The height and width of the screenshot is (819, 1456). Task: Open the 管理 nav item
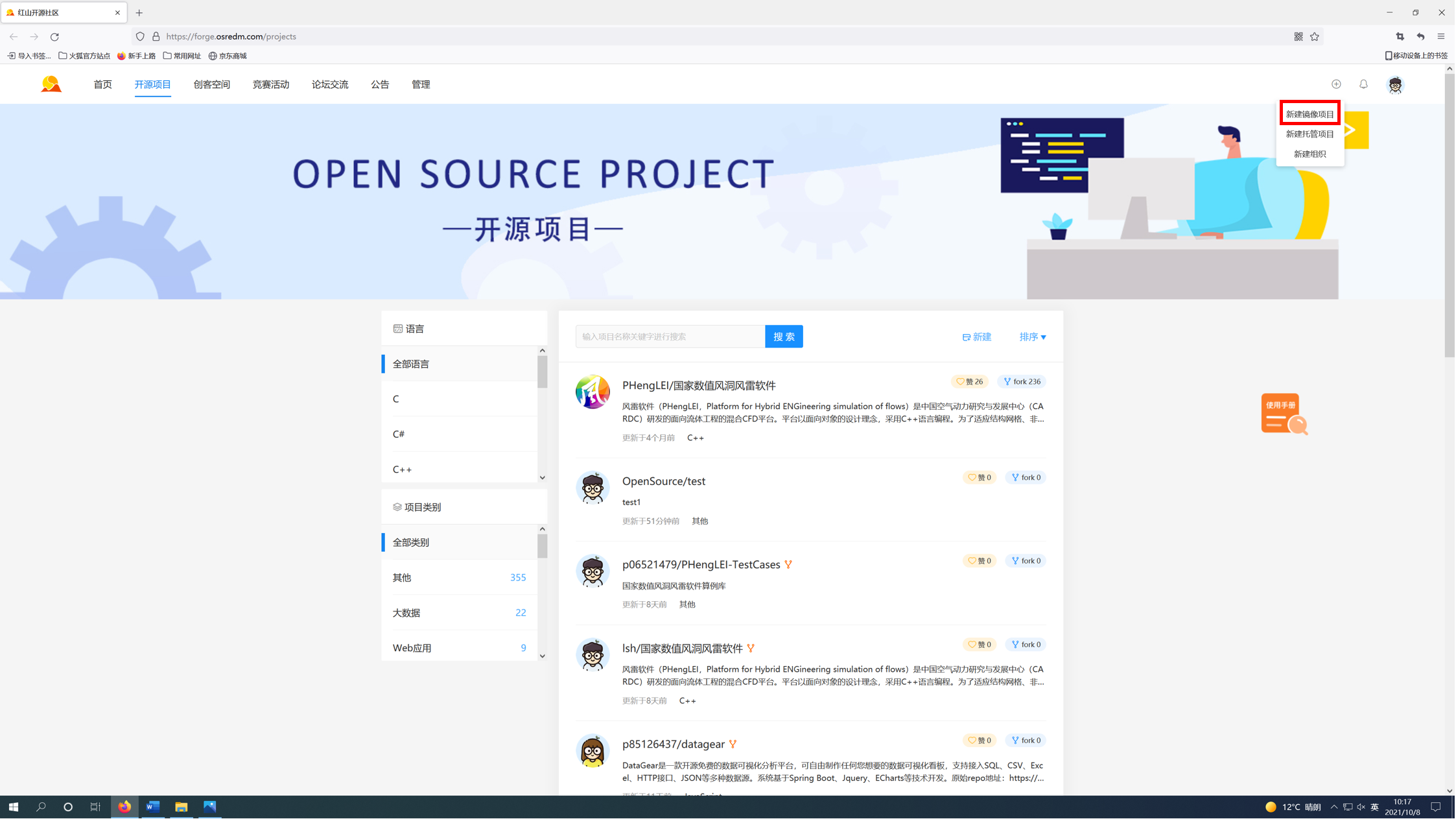tap(421, 85)
